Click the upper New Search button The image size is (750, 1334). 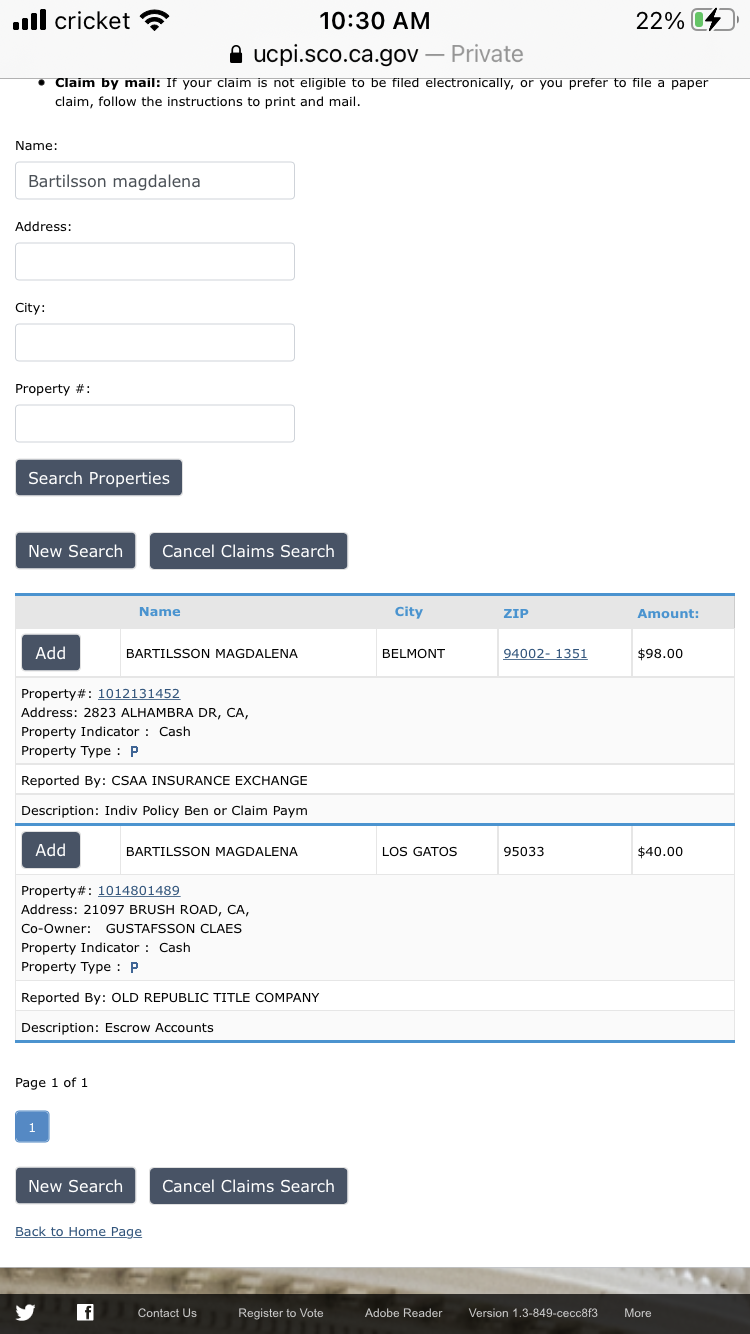coord(76,551)
